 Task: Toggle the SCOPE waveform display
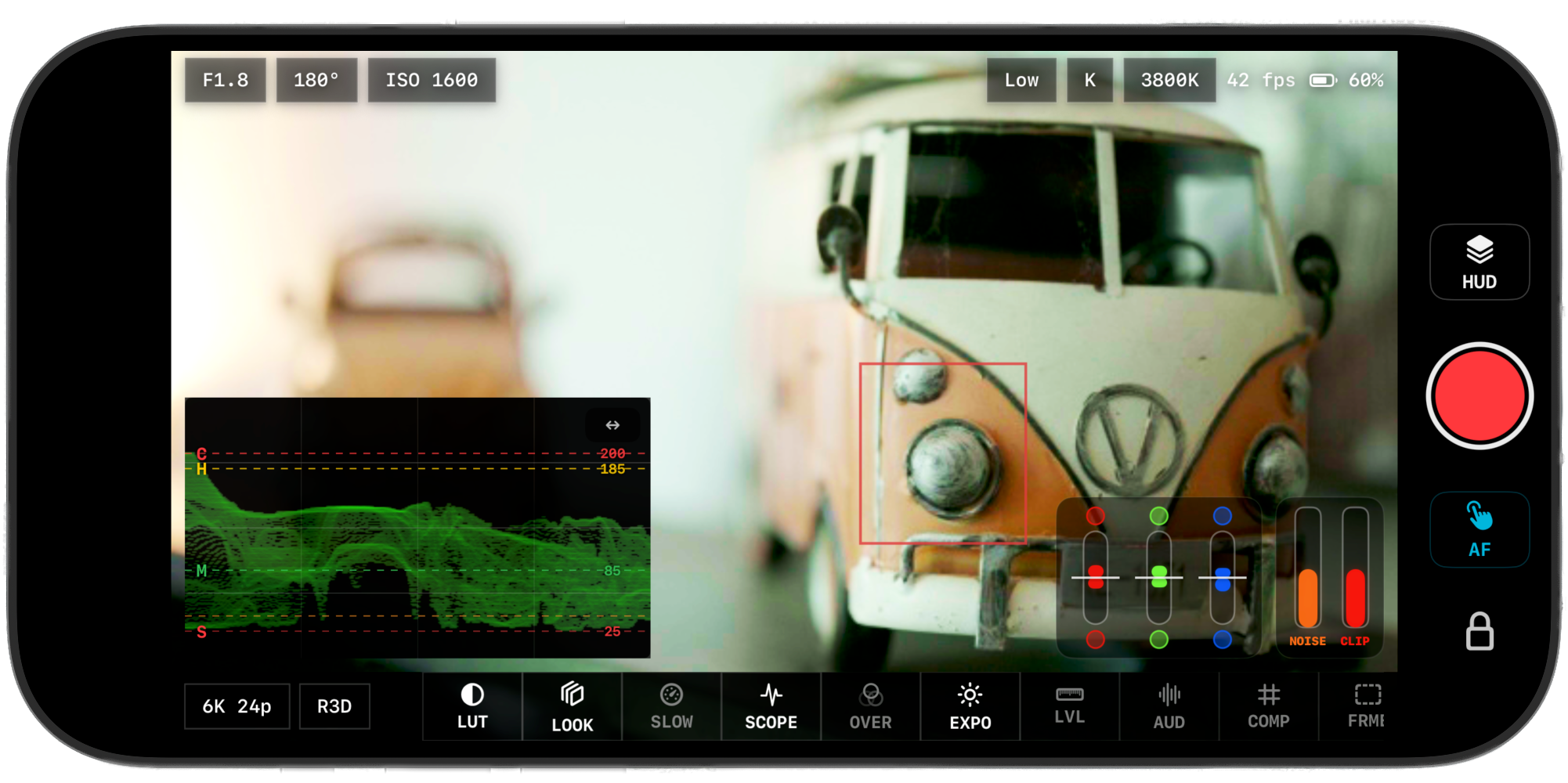tap(771, 706)
